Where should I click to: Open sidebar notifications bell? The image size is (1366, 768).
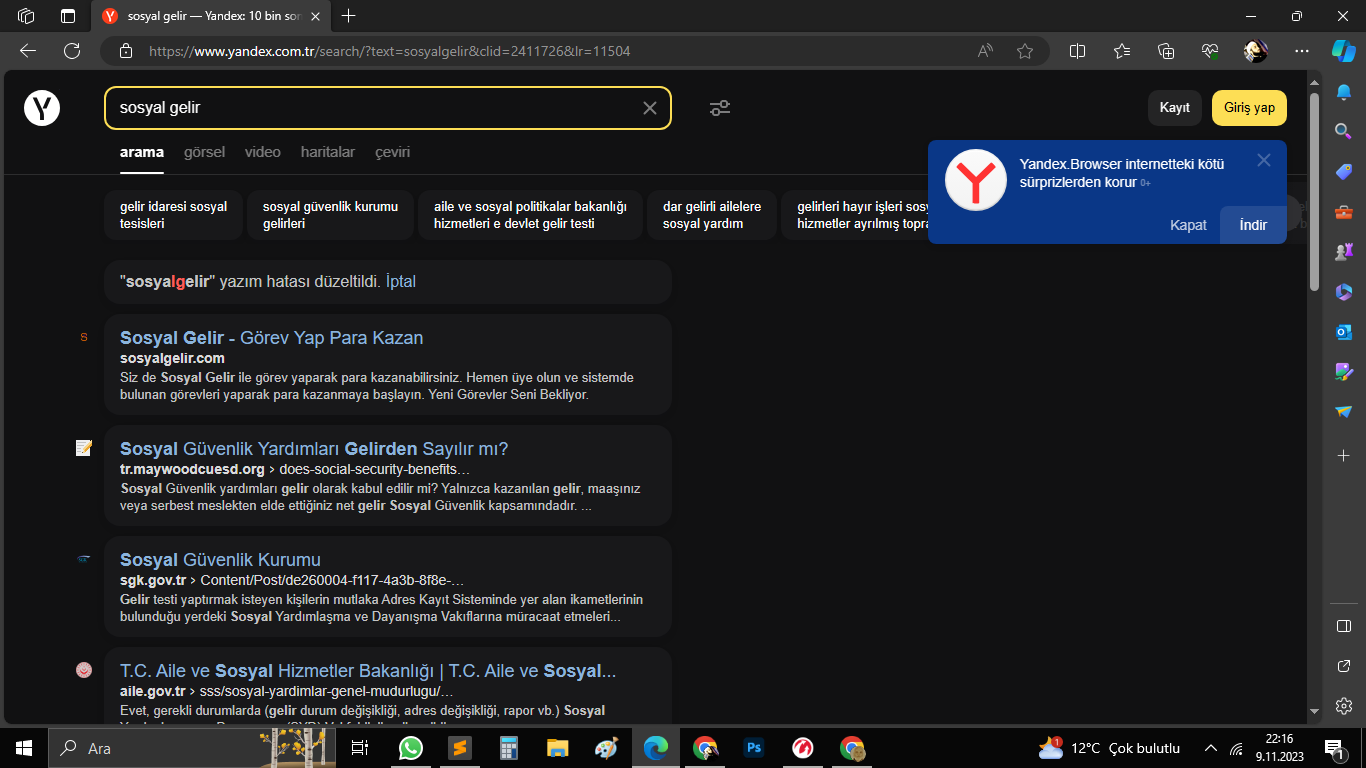(x=1344, y=92)
